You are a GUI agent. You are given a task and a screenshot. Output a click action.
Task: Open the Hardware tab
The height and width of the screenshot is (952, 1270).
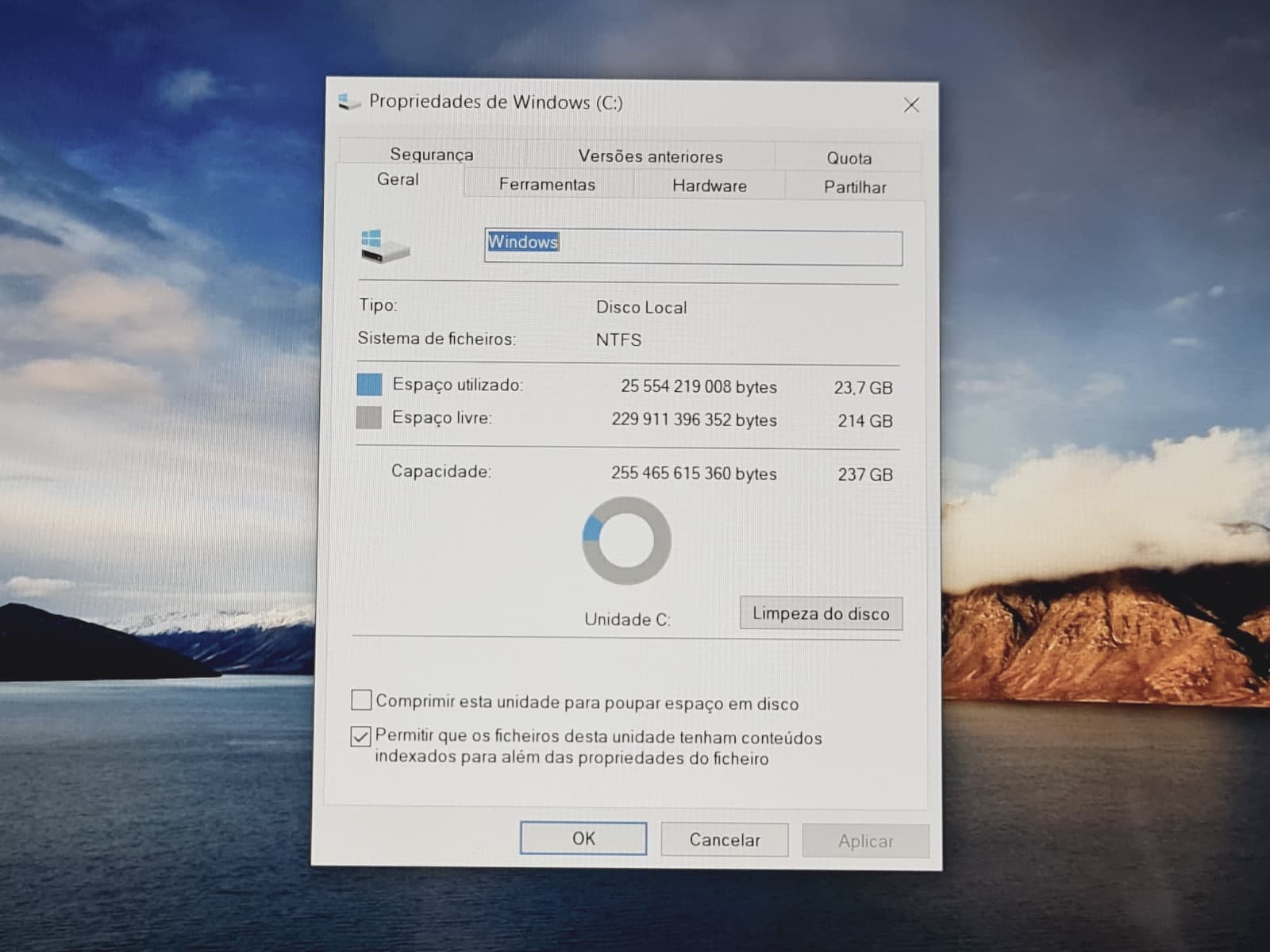(709, 186)
